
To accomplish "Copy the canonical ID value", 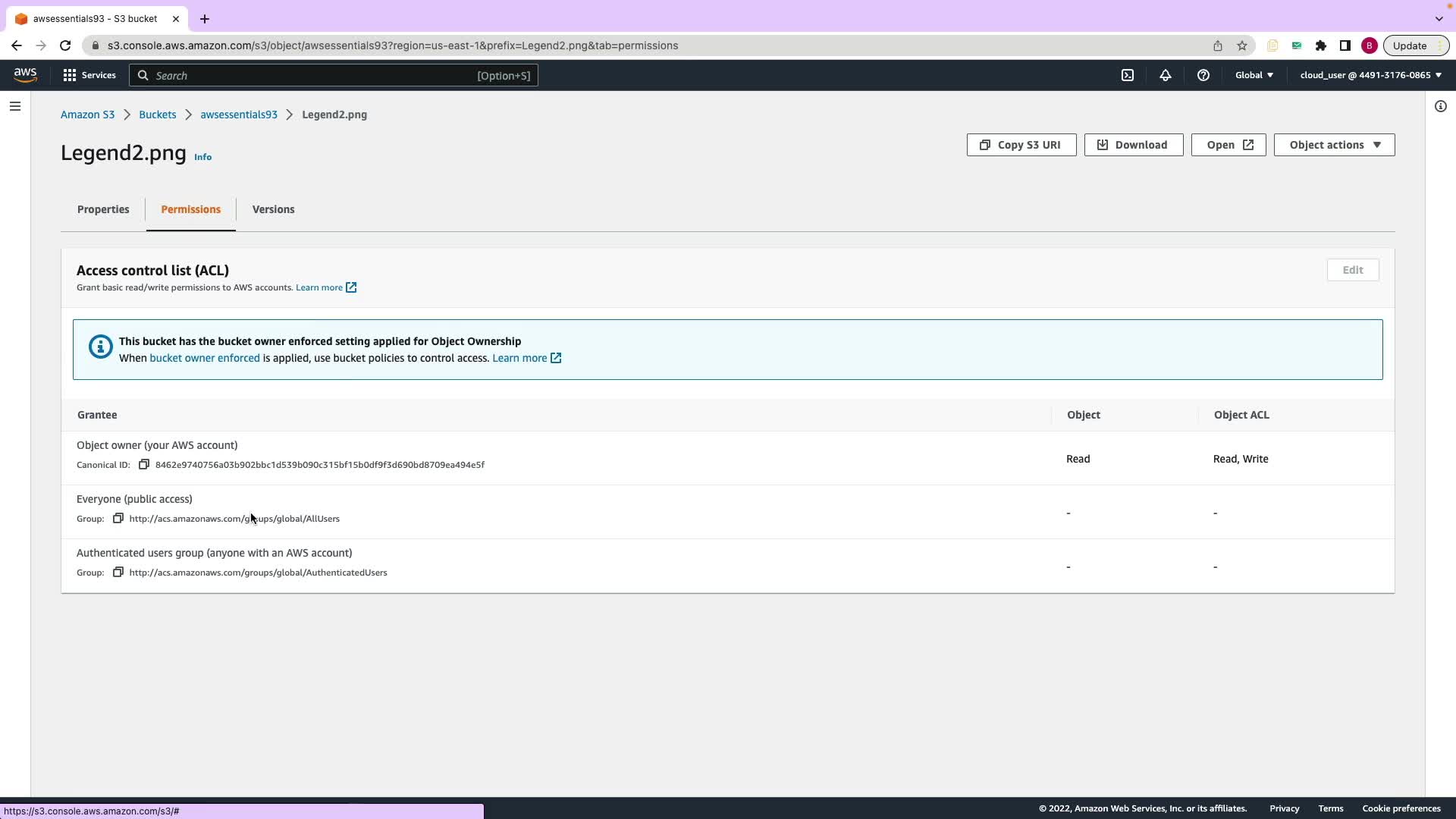I will point(144,465).
